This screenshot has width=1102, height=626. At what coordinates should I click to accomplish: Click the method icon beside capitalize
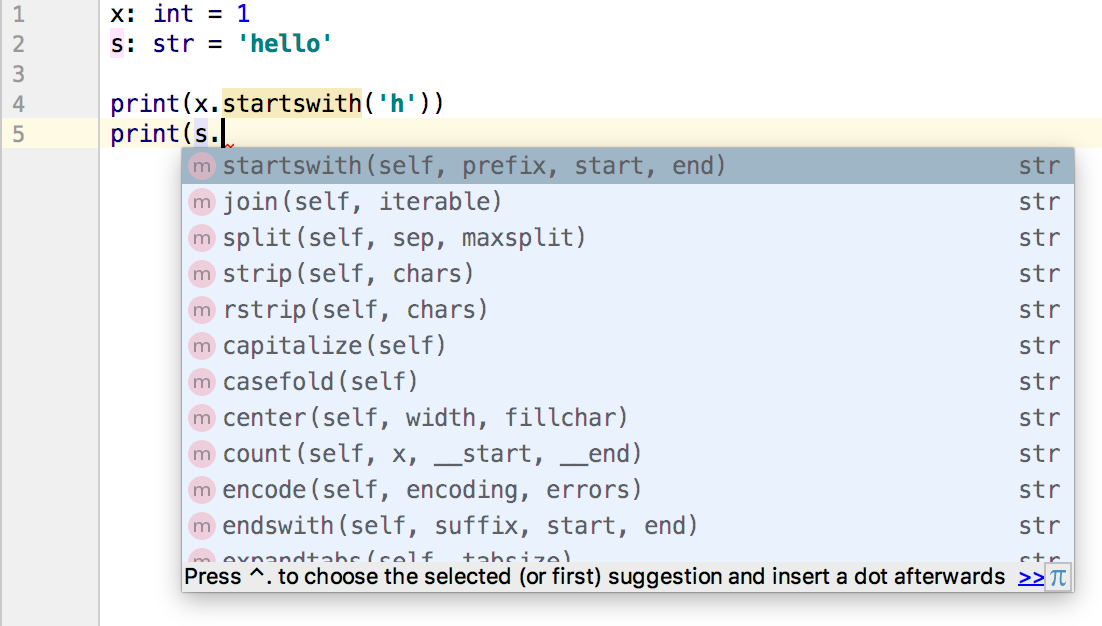click(x=203, y=346)
